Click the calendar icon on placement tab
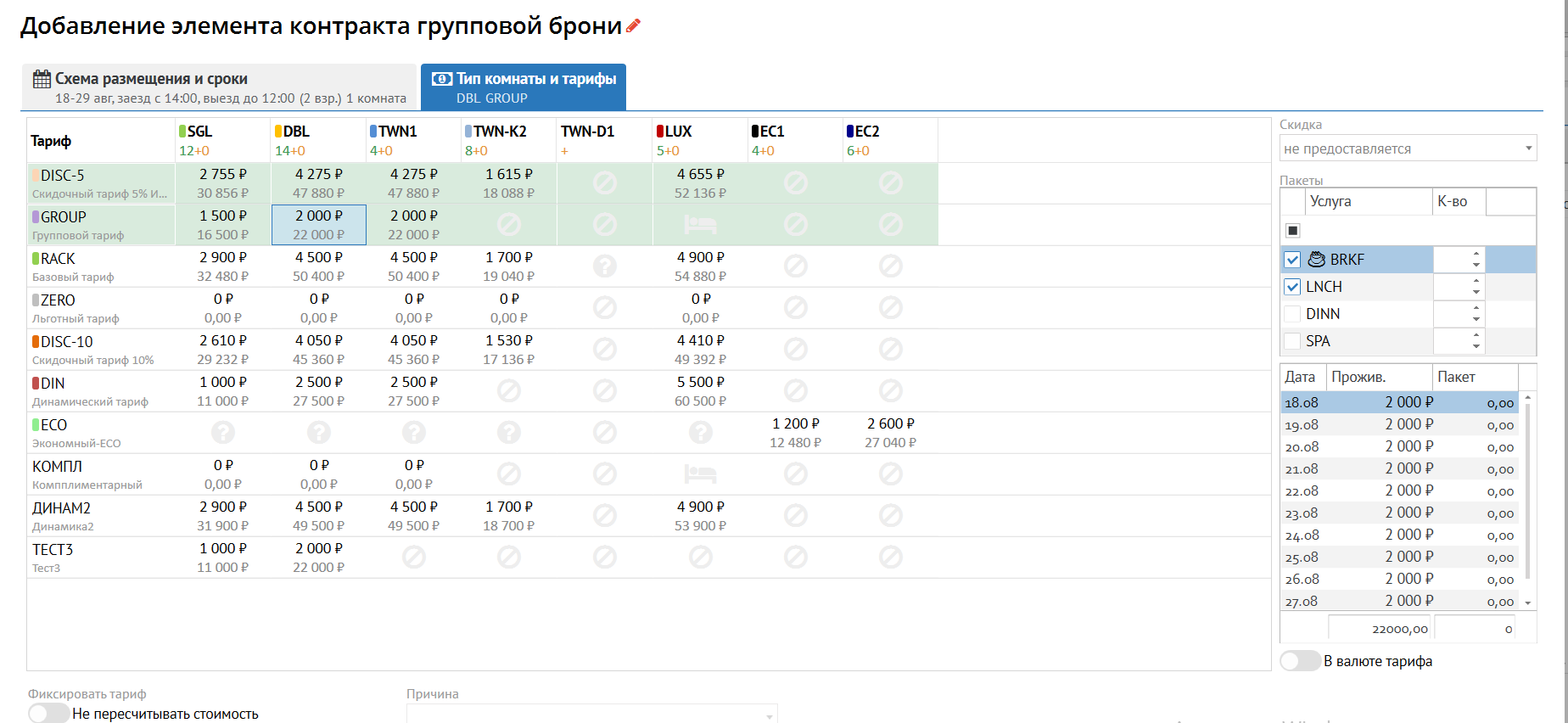The height and width of the screenshot is (723, 1568). [42, 79]
